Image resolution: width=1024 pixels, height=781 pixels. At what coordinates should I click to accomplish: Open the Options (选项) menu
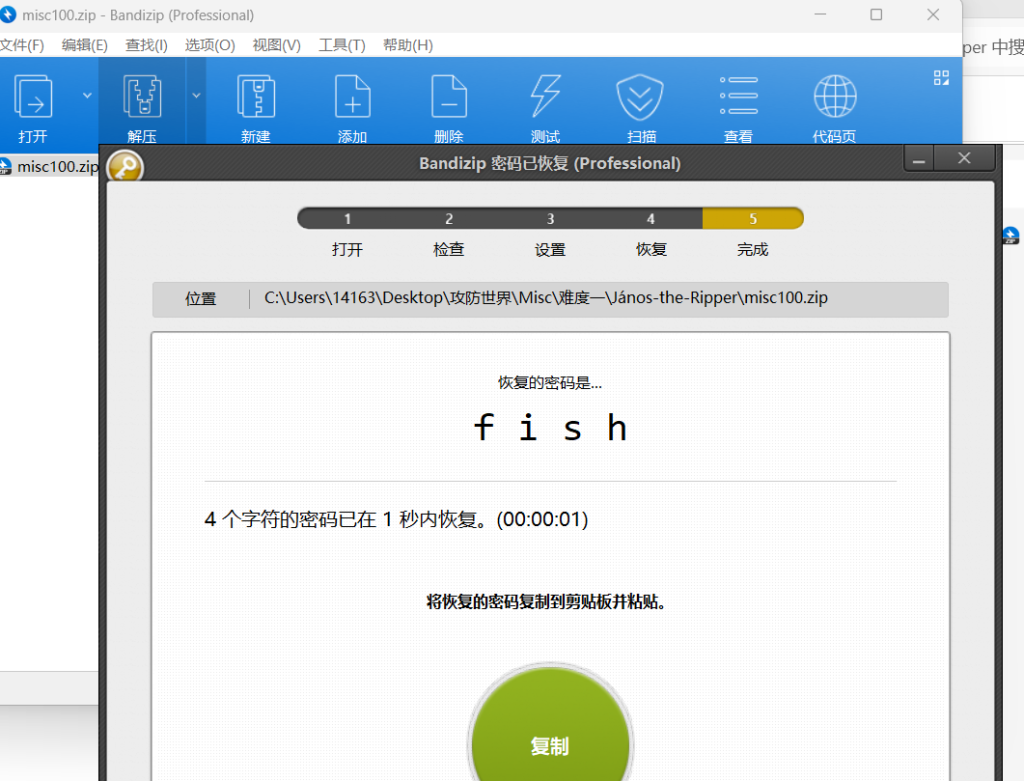click(x=209, y=45)
